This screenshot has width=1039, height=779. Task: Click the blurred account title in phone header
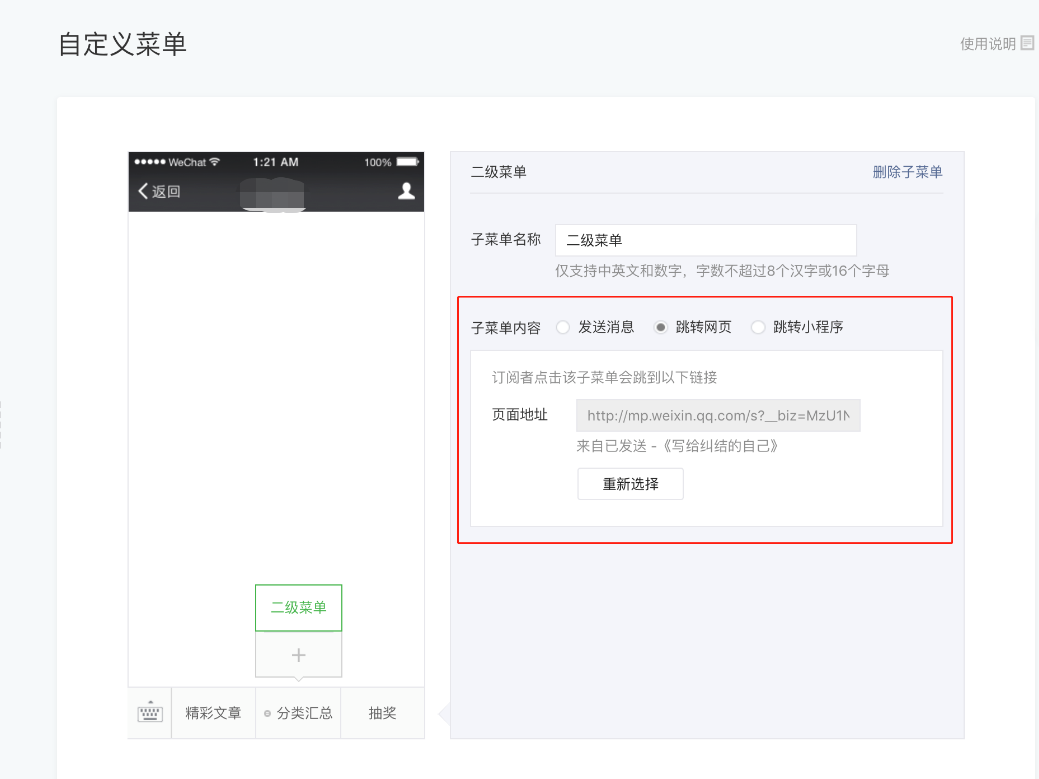[273, 192]
